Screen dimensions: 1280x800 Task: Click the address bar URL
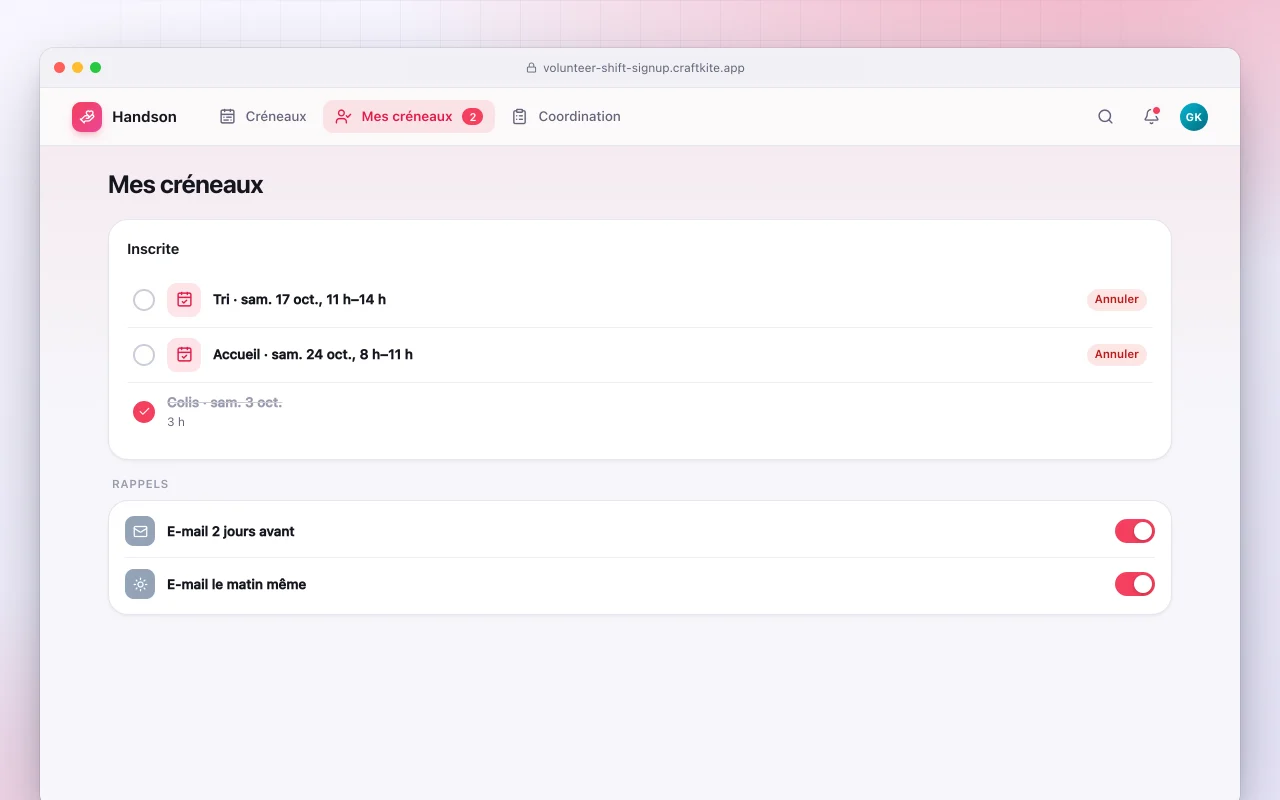pyautogui.click(x=644, y=68)
